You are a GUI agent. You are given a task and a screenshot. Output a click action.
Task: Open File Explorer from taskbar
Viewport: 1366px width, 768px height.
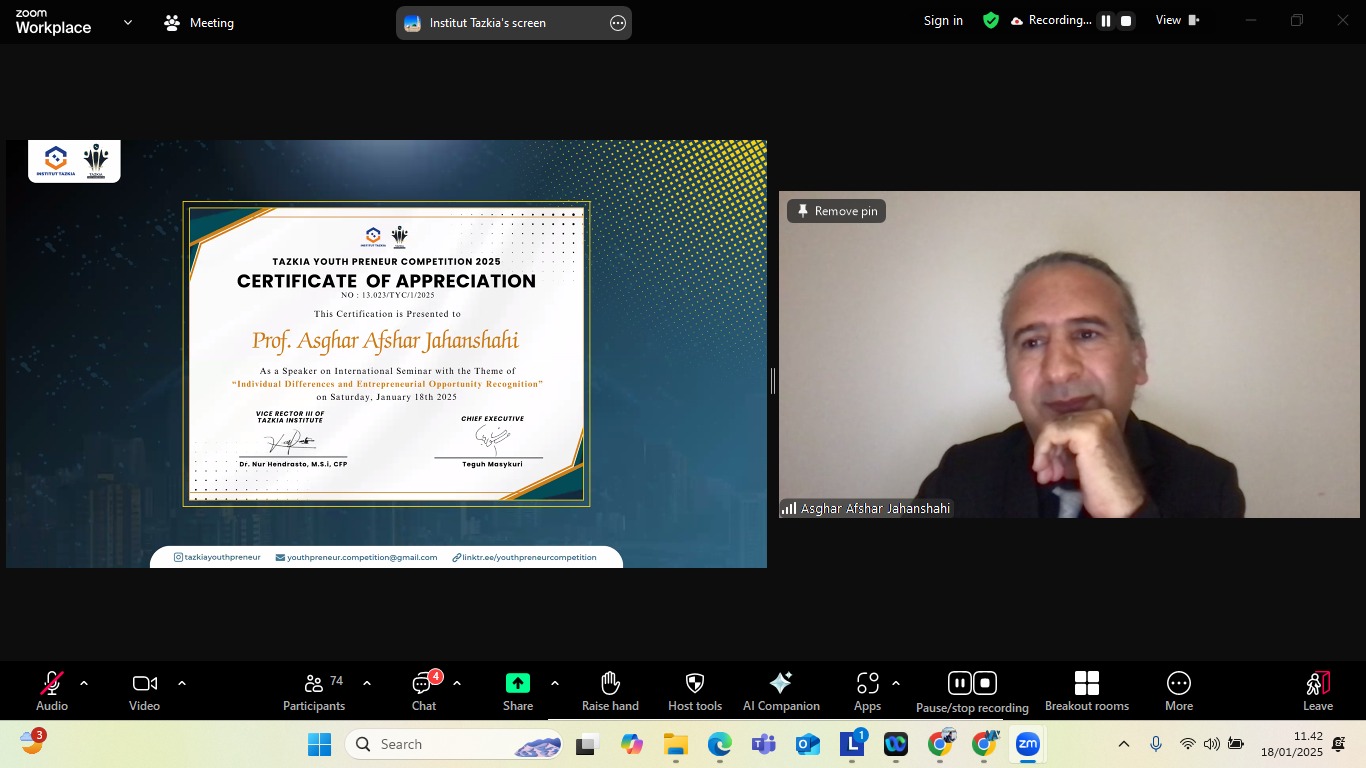(676, 744)
